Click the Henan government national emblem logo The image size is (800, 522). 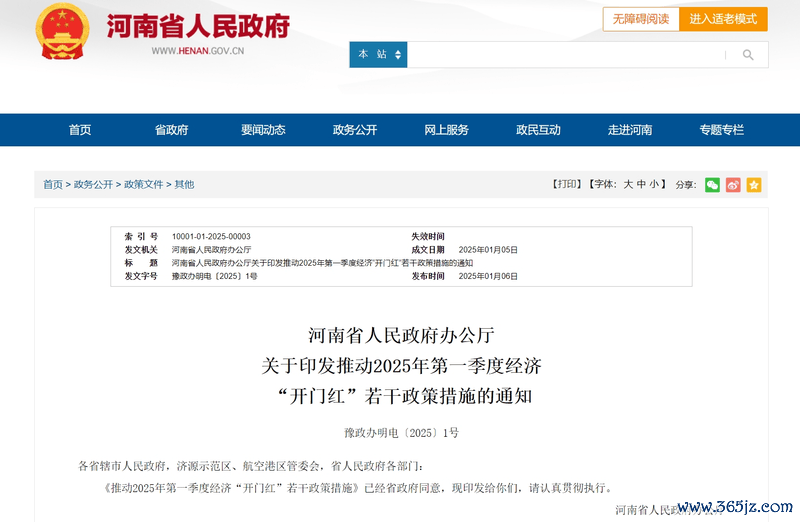(62, 32)
